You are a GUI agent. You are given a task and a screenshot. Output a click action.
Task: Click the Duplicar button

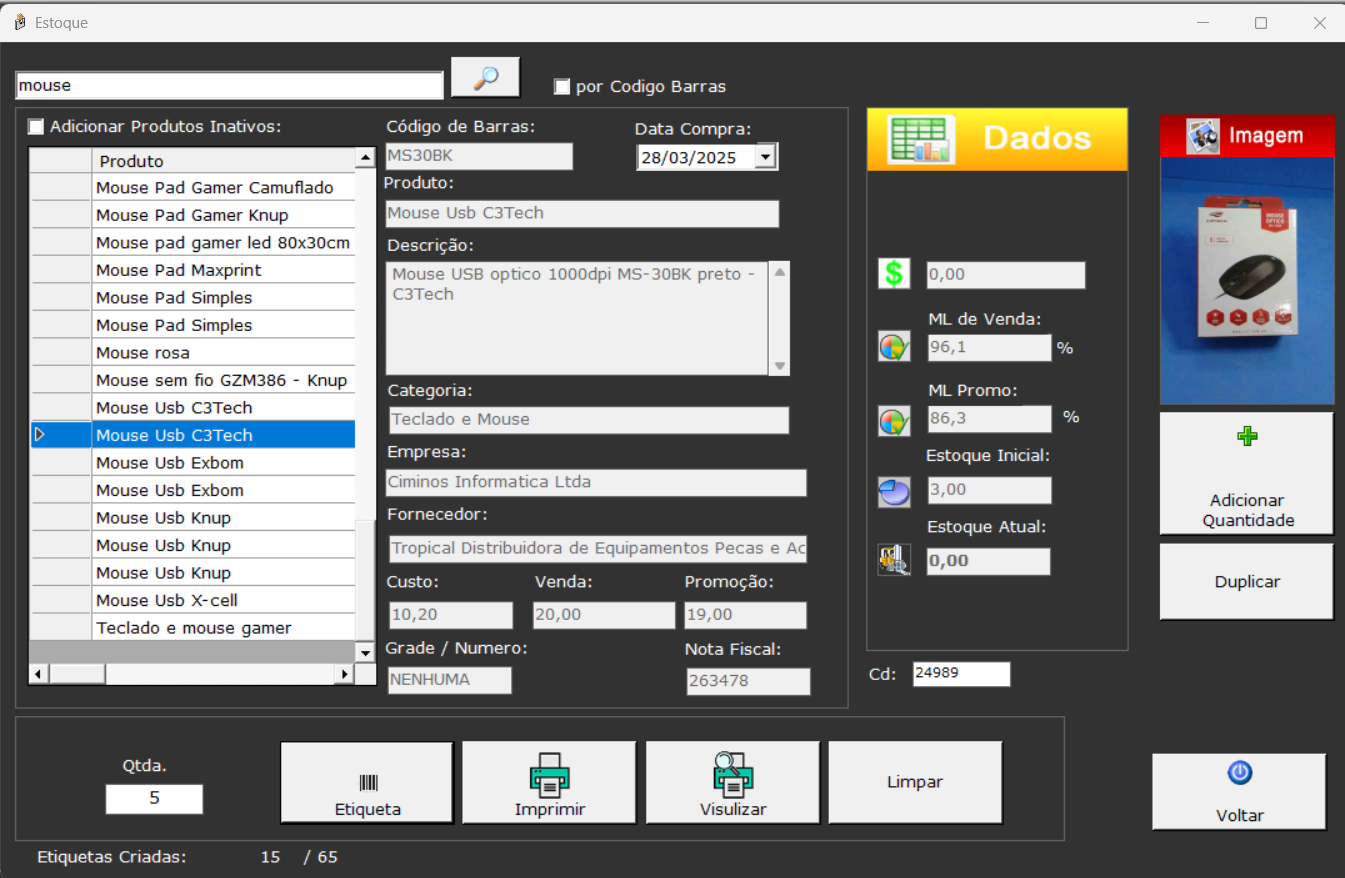(1246, 582)
